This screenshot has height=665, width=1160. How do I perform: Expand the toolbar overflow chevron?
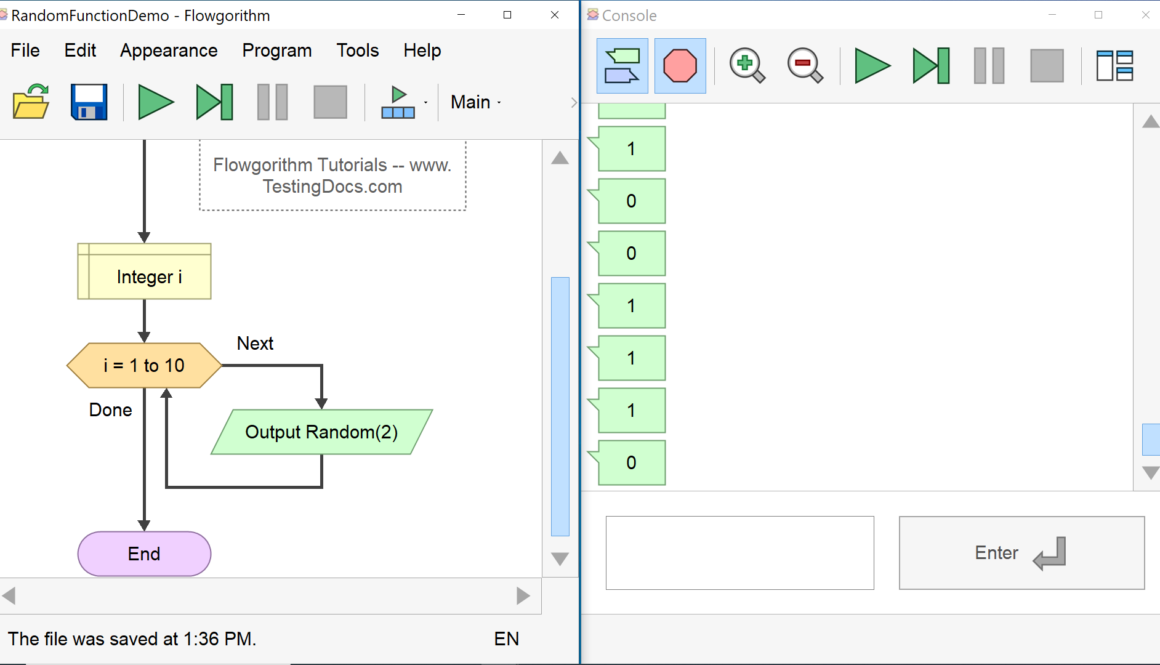coord(573,102)
